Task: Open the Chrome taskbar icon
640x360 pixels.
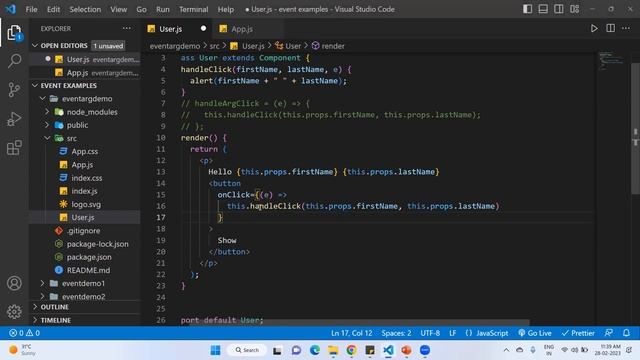Action: 351,350
